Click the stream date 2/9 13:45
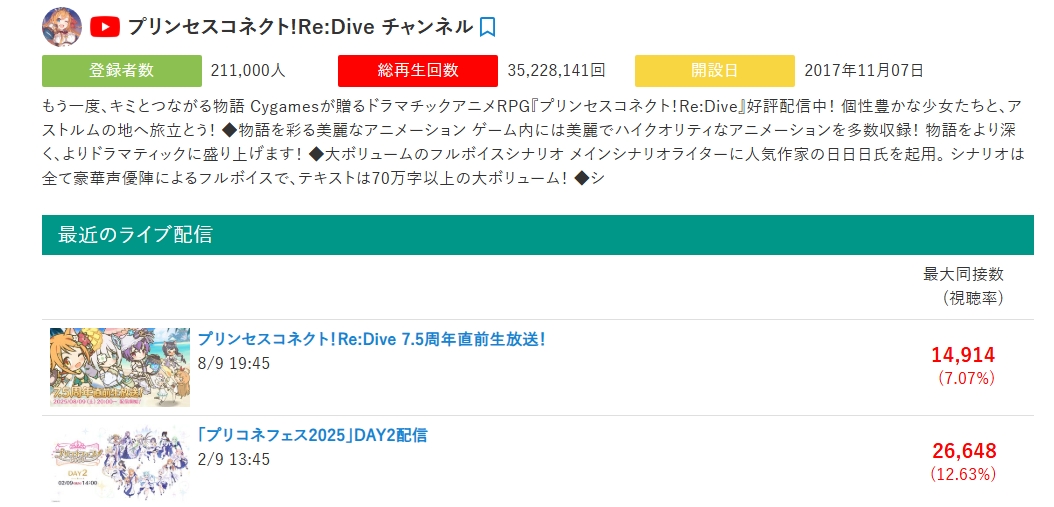The width and height of the screenshot is (1054, 507). click(x=234, y=459)
